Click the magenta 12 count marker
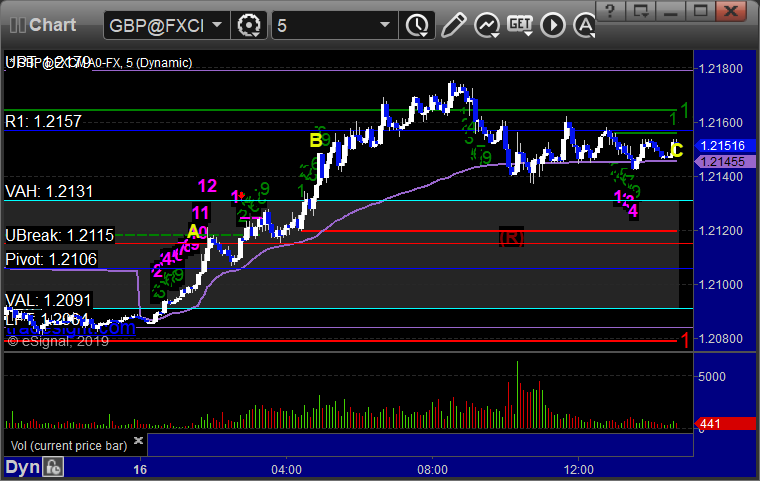 [207, 186]
